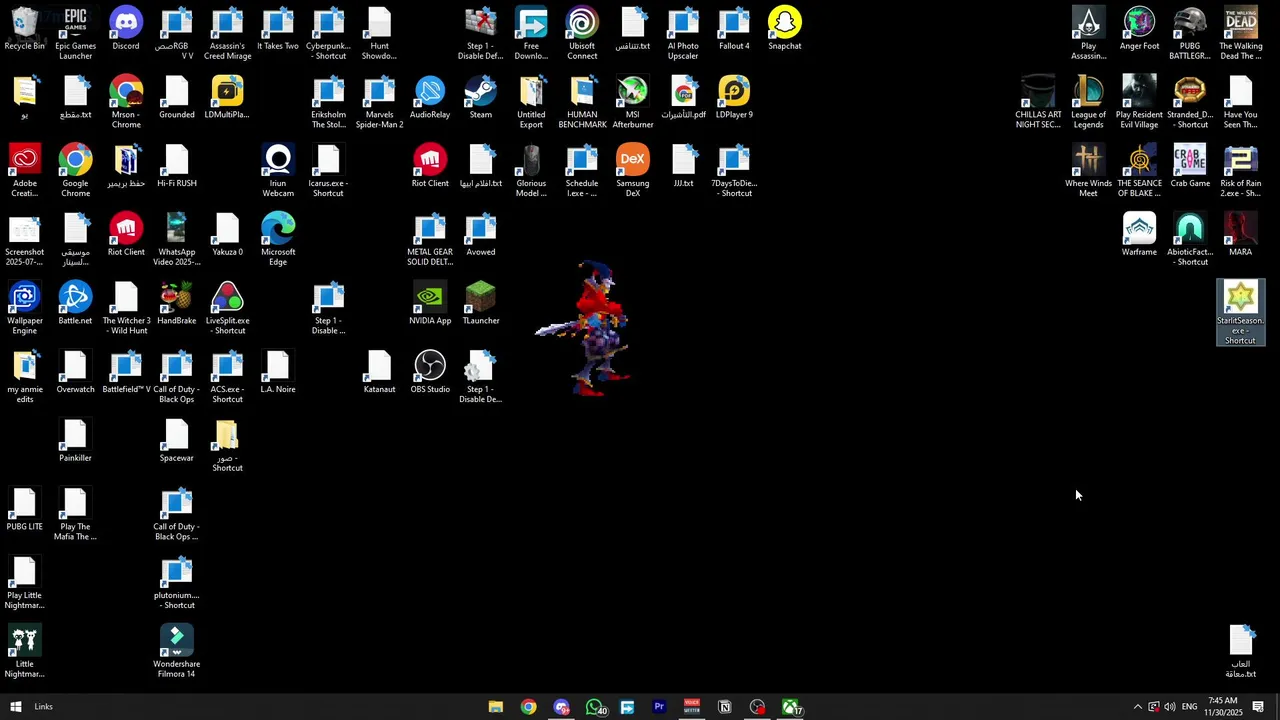Open the WhatsApp Video 2025 file
This screenshot has height=720, width=1280.
[177, 240]
